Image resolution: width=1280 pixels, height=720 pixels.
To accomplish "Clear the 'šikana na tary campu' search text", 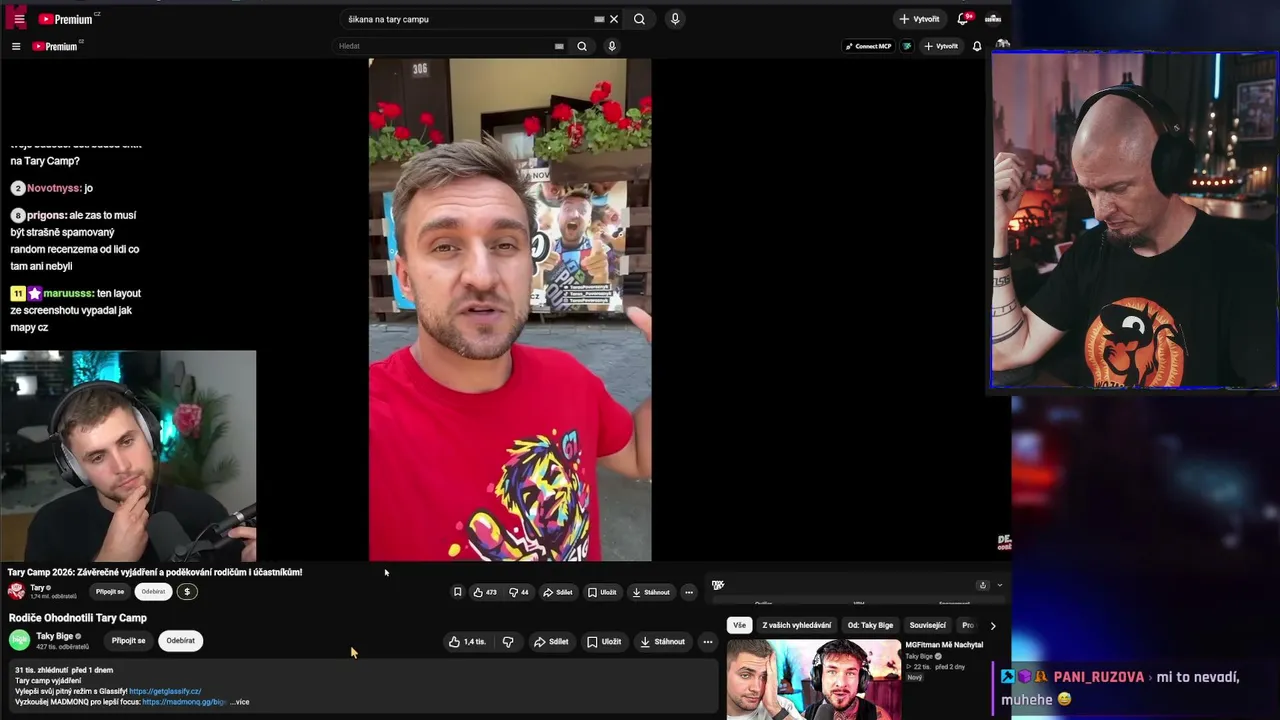I will pos(614,19).
